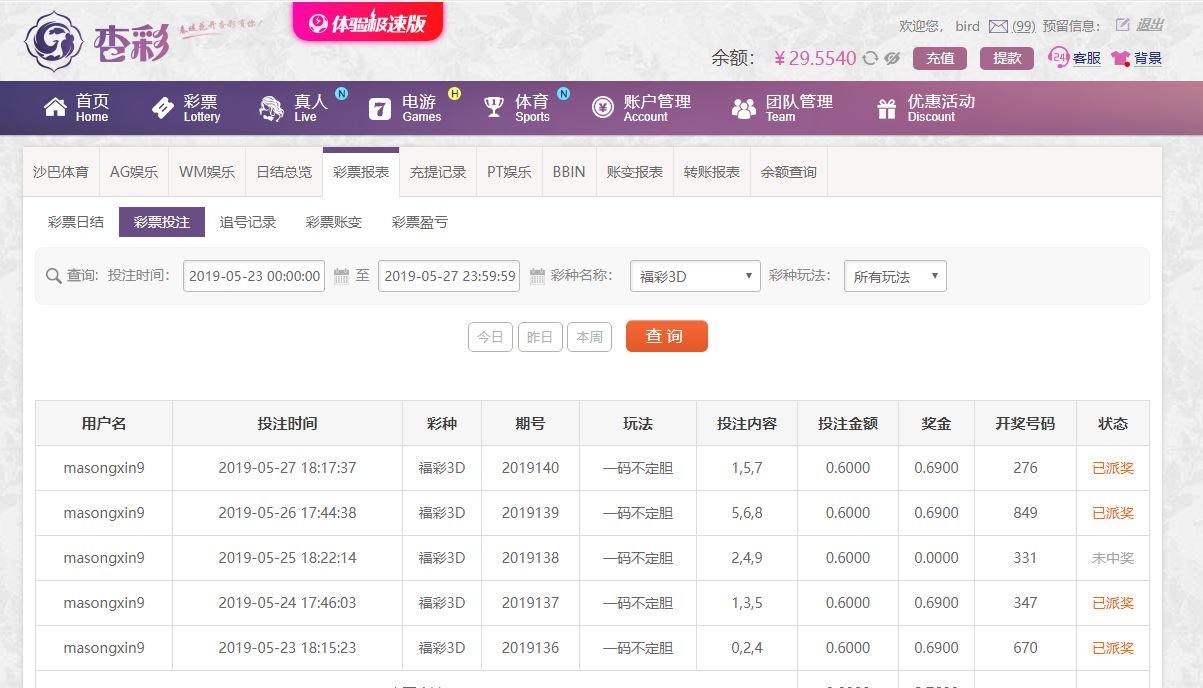Click the end time field 2019-05-27 23:59:59
The height and width of the screenshot is (688, 1203).
(x=449, y=276)
